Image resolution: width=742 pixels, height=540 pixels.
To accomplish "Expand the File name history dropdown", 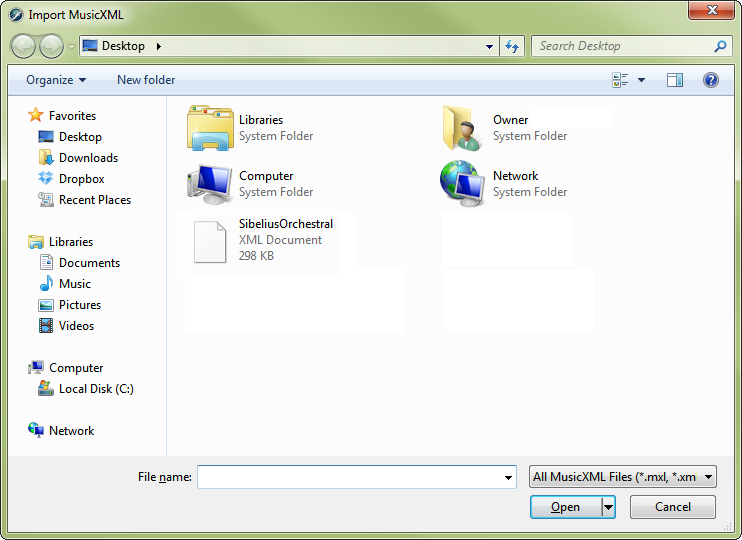I will [509, 478].
